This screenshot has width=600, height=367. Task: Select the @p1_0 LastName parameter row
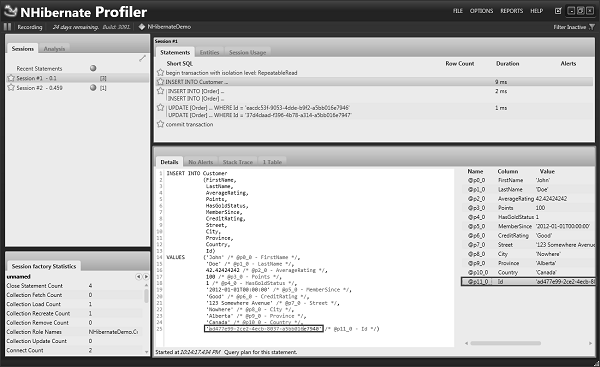tap(529, 189)
